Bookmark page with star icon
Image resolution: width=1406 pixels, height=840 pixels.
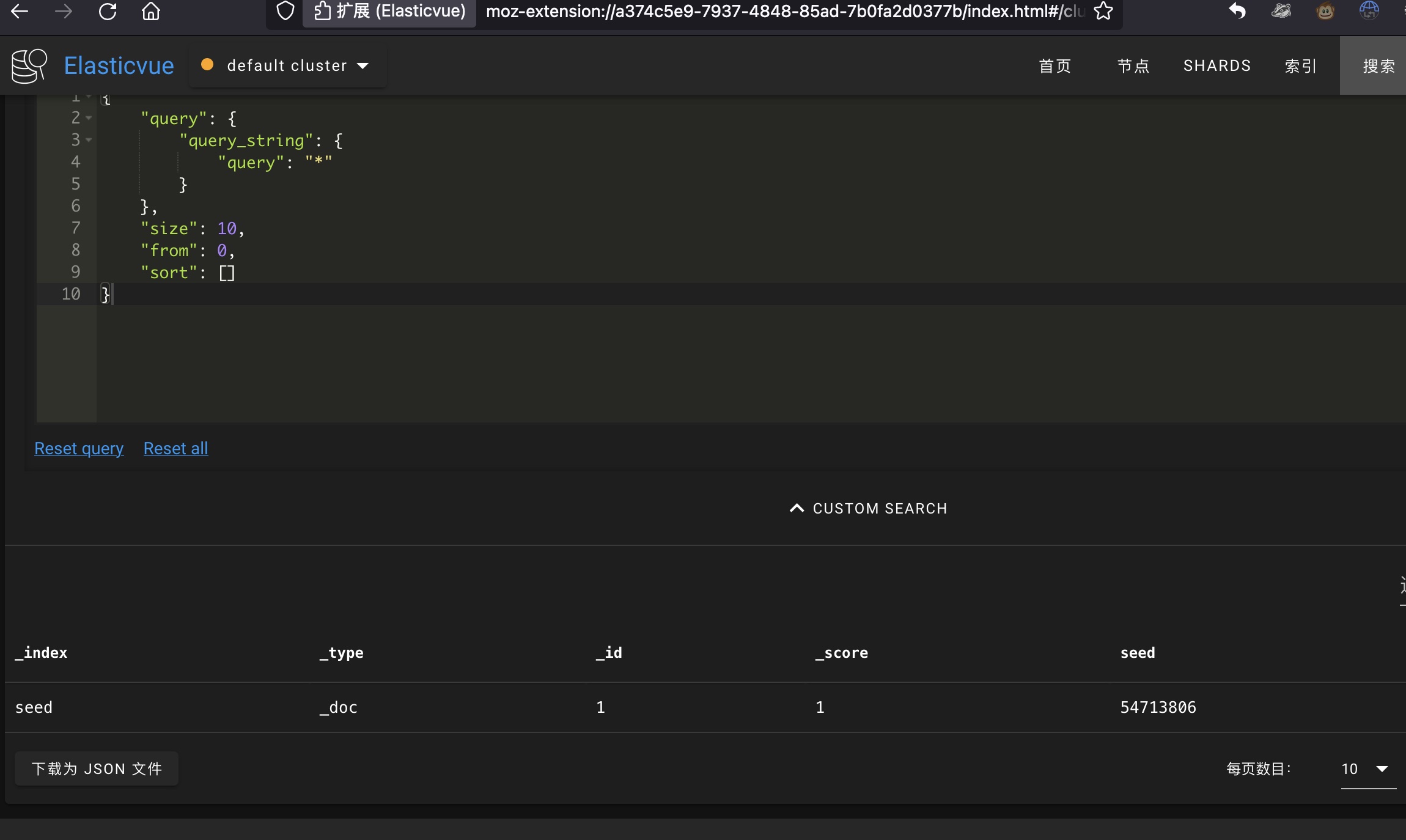click(x=1103, y=11)
